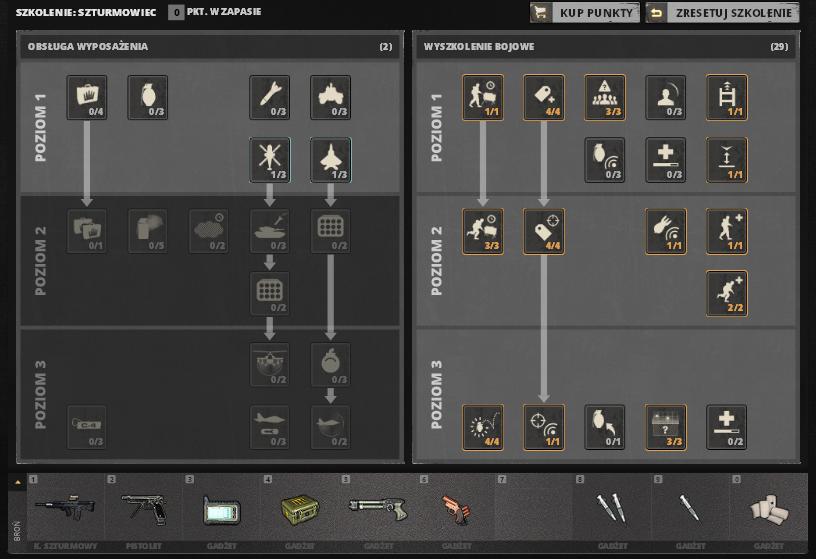The width and height of the screenshot is (816, 559).
Task: Select the C4 explosive skill 0/3
Action: click(x=87, y=427)
